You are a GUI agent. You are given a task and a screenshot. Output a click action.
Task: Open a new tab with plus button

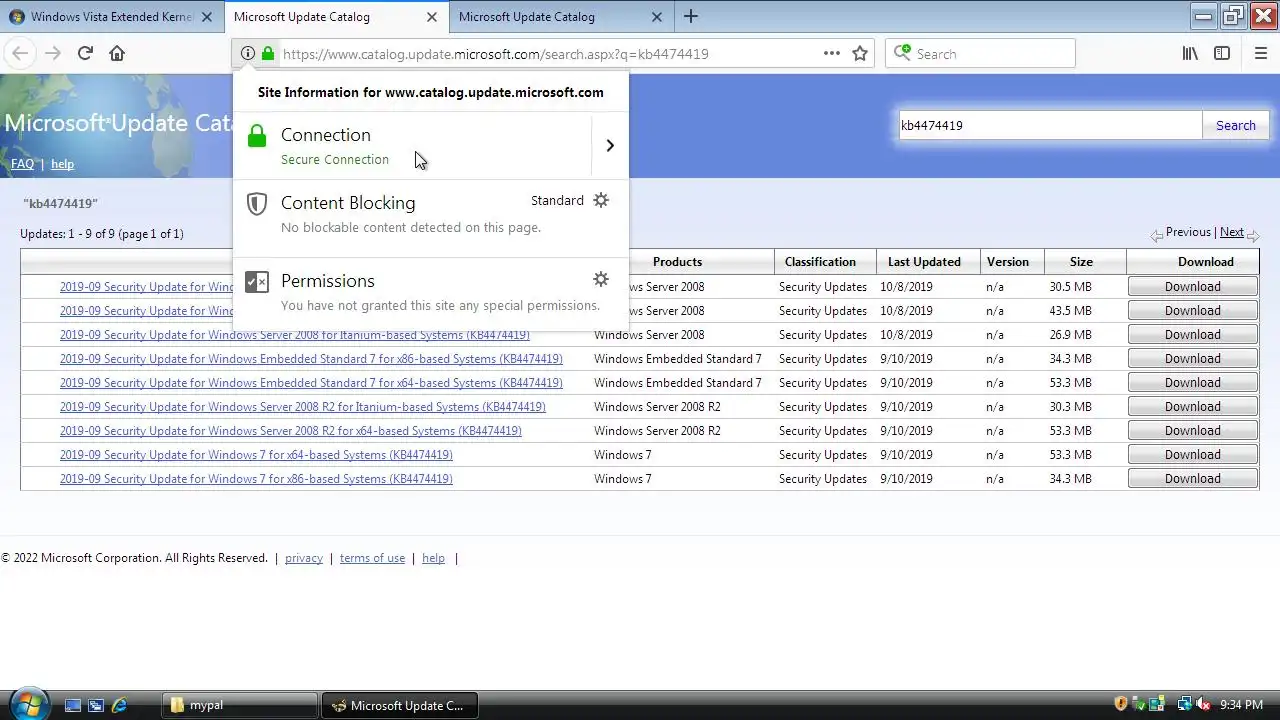[x=691, y=16]
